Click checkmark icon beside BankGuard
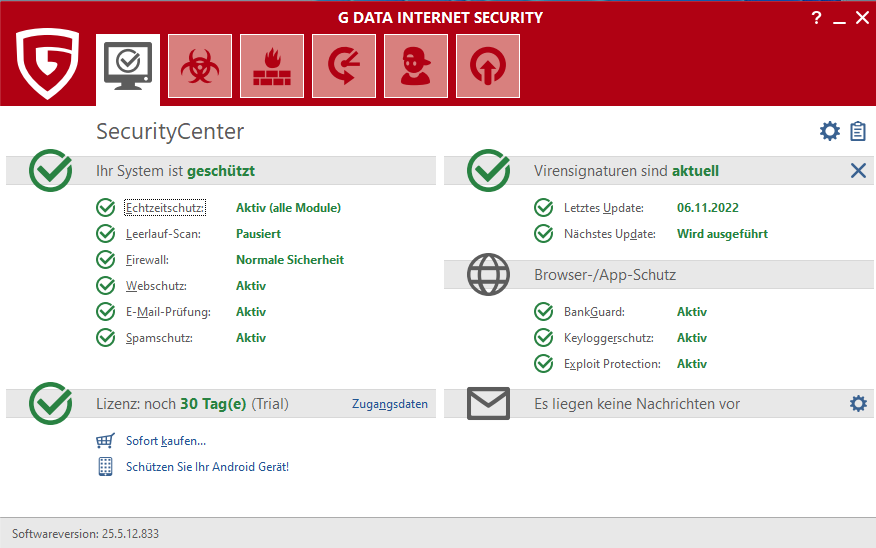The image size is (876, 548). coord(544,312)
